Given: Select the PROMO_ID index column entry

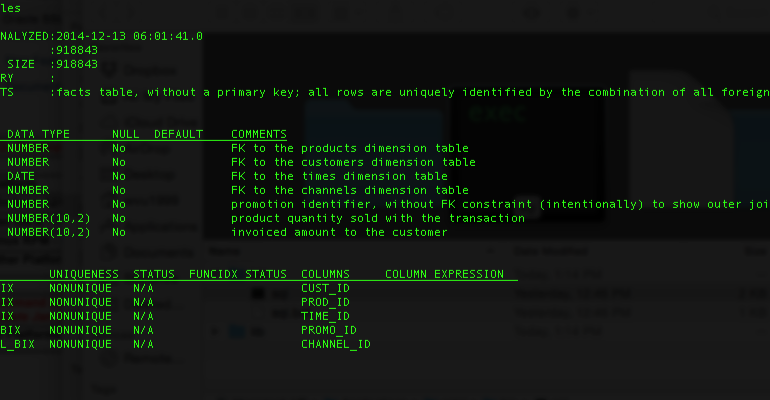Looking at the screenshot, I should coord(328,330).
